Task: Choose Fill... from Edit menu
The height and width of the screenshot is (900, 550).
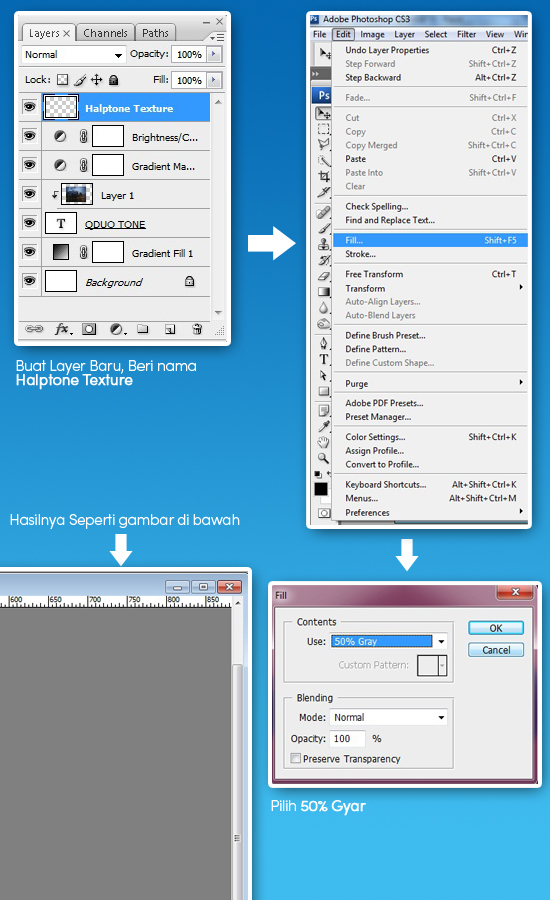Action: coord(431,240)
